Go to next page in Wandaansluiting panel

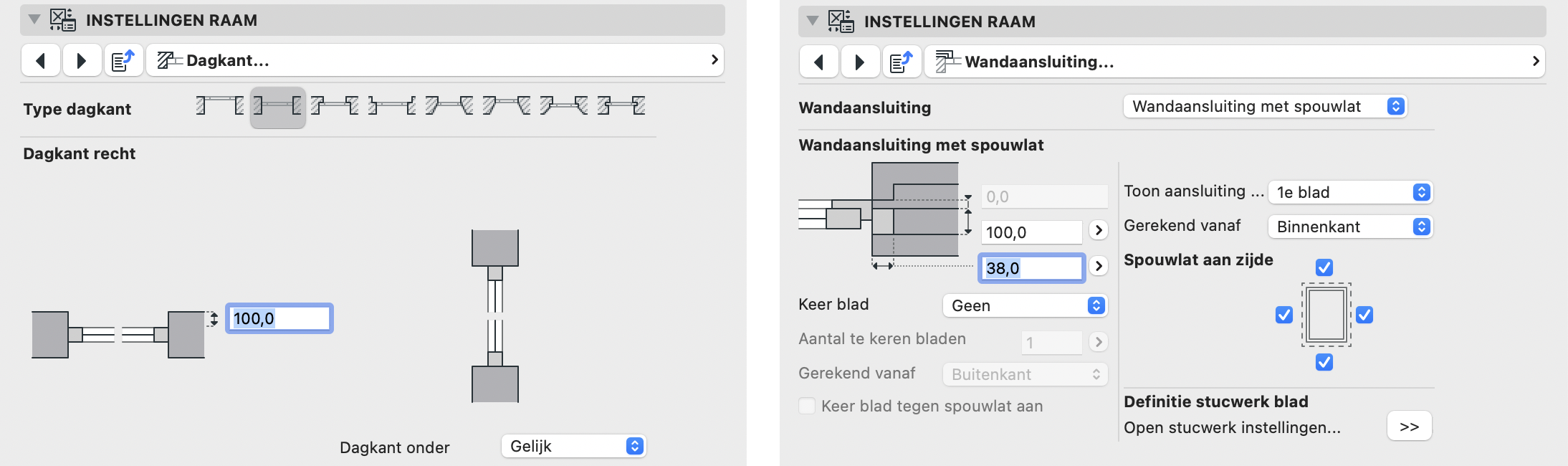tap(859, 62)
